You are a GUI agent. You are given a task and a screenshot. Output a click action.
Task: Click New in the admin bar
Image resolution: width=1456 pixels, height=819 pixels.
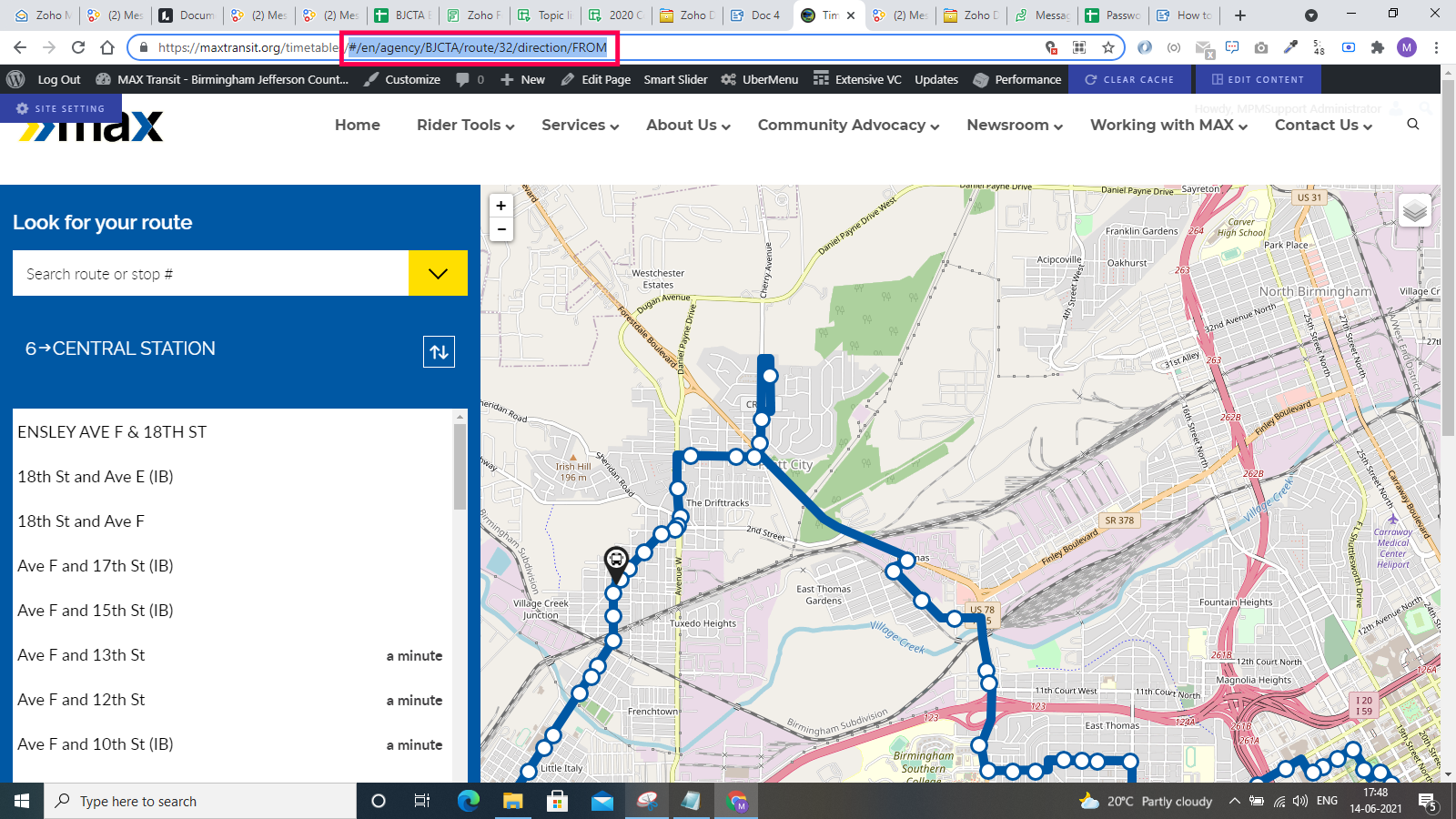tap(523, 79)
